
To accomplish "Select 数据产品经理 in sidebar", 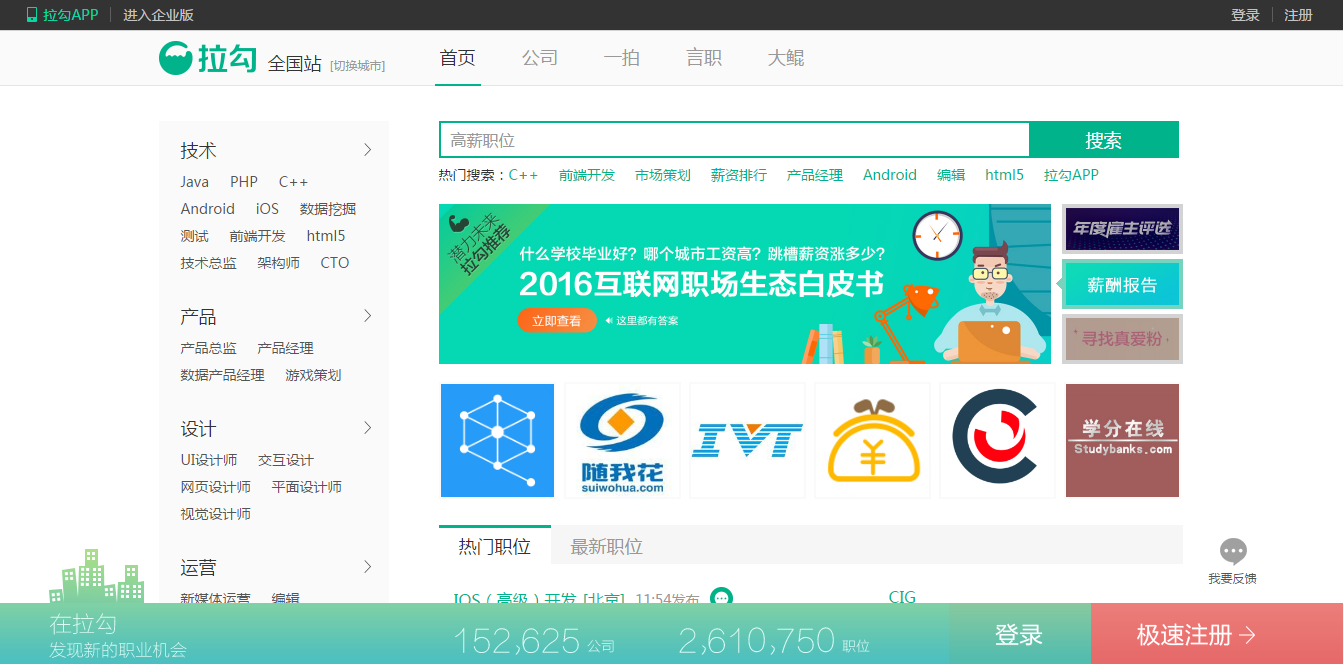I will coord(223,375).
